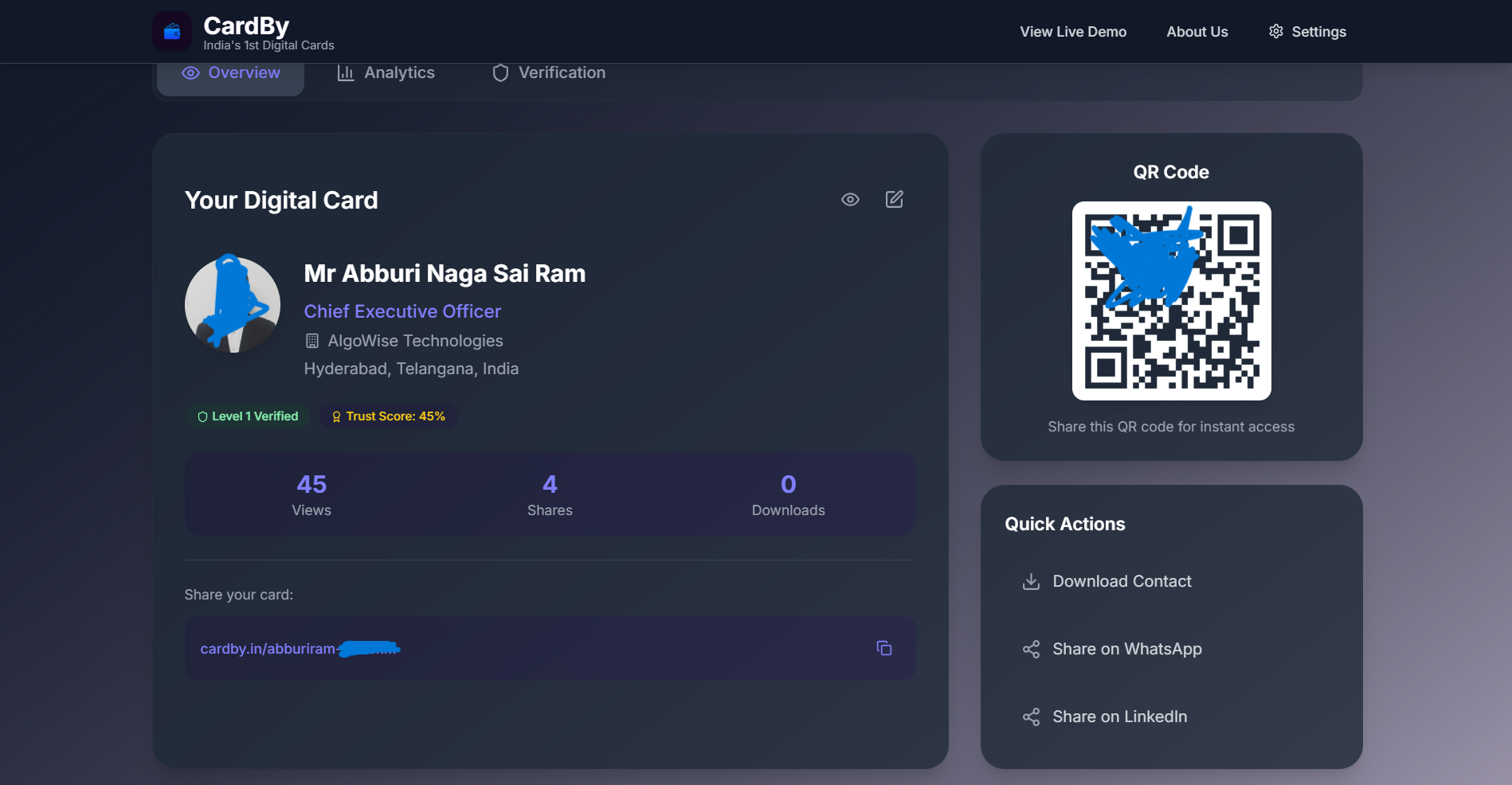Click Share this QR code for instant access text
This screenshot has width=1512, height=785.
[1171, 427]
